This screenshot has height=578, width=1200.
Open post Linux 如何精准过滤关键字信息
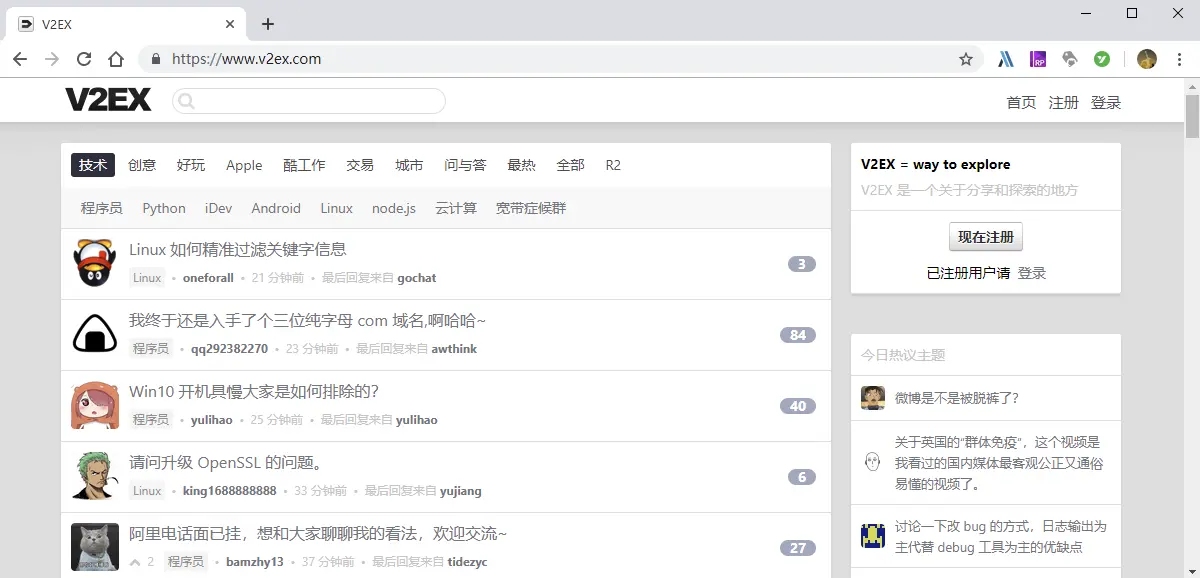(238, 249)
